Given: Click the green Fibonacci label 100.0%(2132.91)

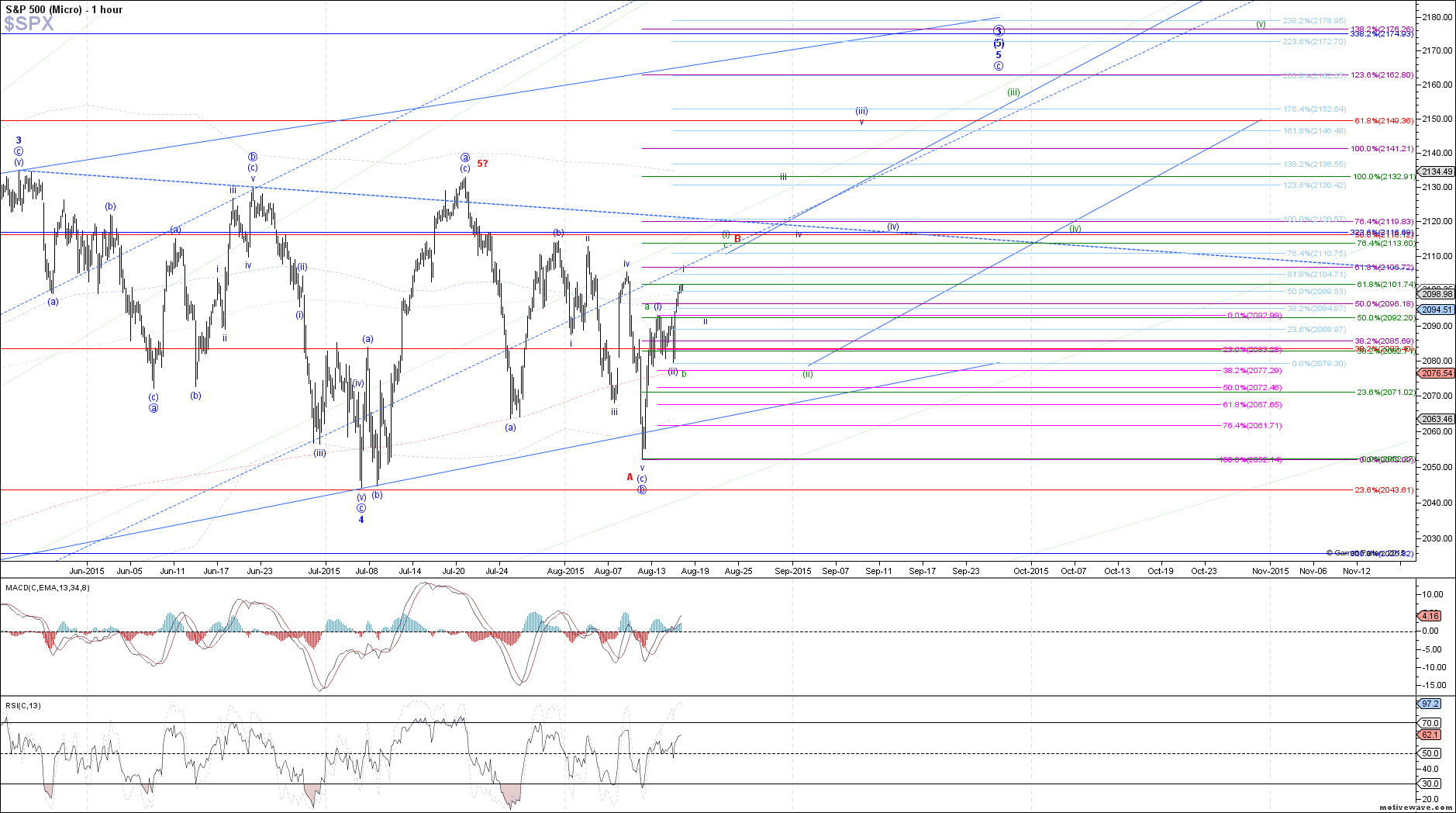Looking at the screenshot, I should point(1384,177).
